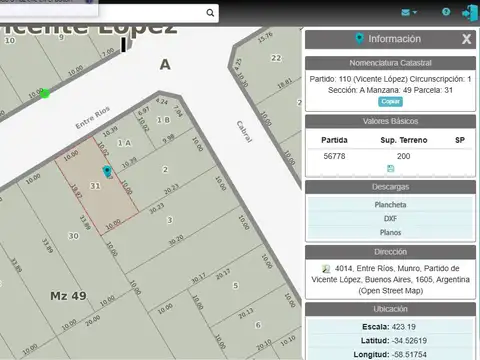Click the Cabral street label
480x360 pixels.
(244, 132)
